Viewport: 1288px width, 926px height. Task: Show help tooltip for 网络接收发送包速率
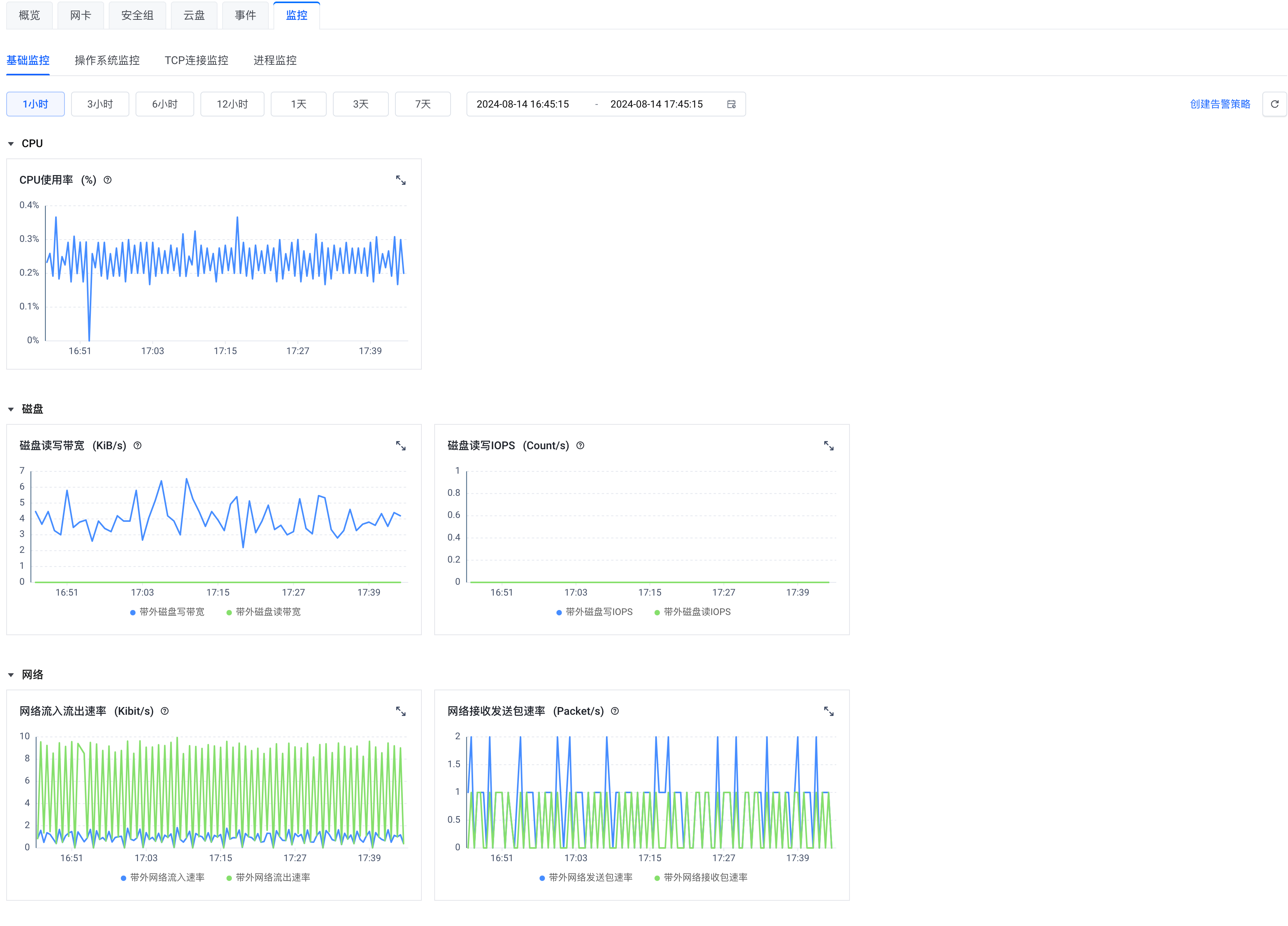(x=614, y=711)
